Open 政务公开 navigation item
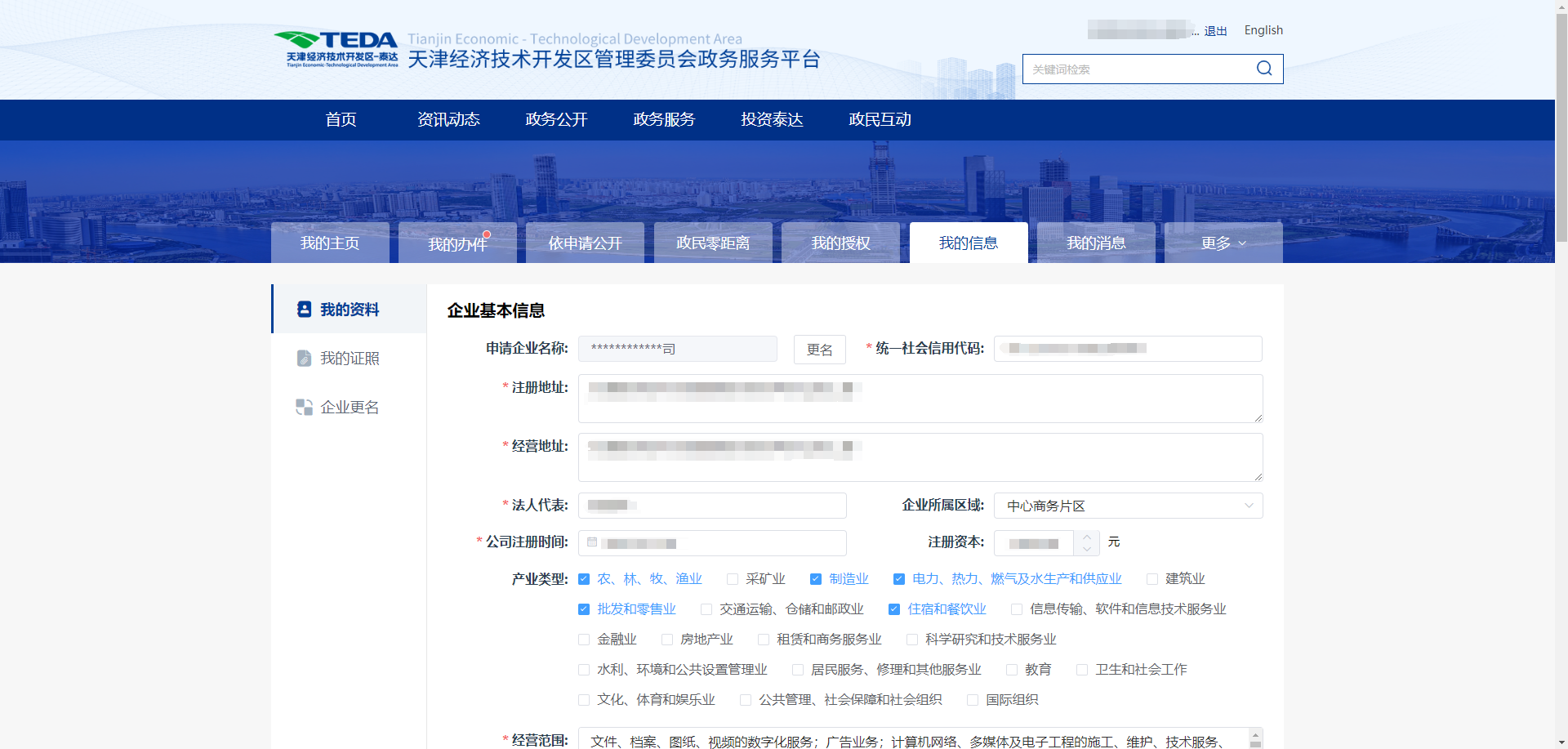The image size is (1568, 749). coord(556,119)
